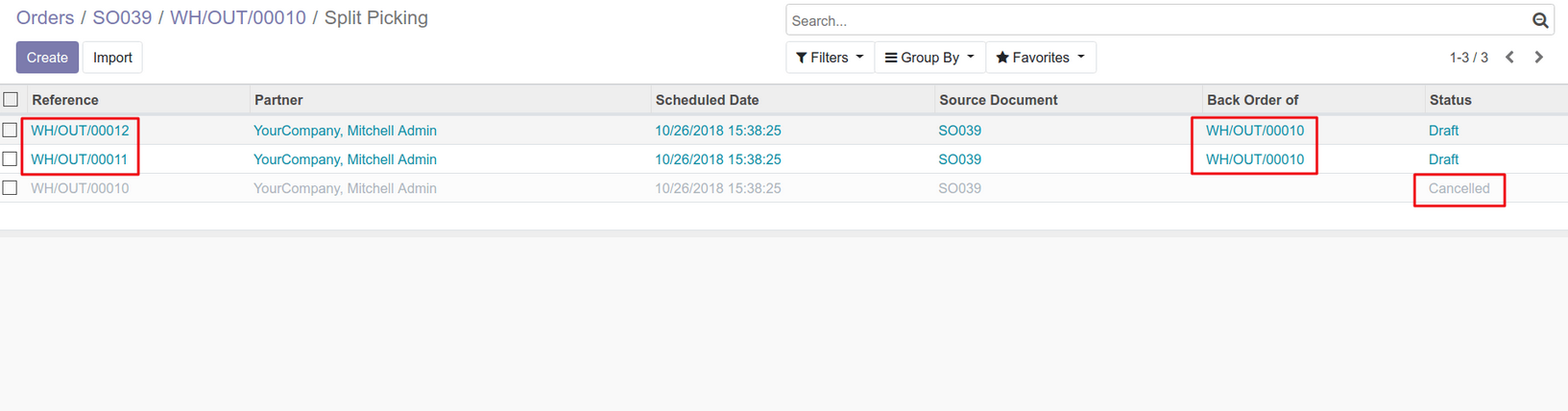This screenshot has height=411, width=1568.
Task: Go to previous page arrow
Action: [x=1509, y=58]
